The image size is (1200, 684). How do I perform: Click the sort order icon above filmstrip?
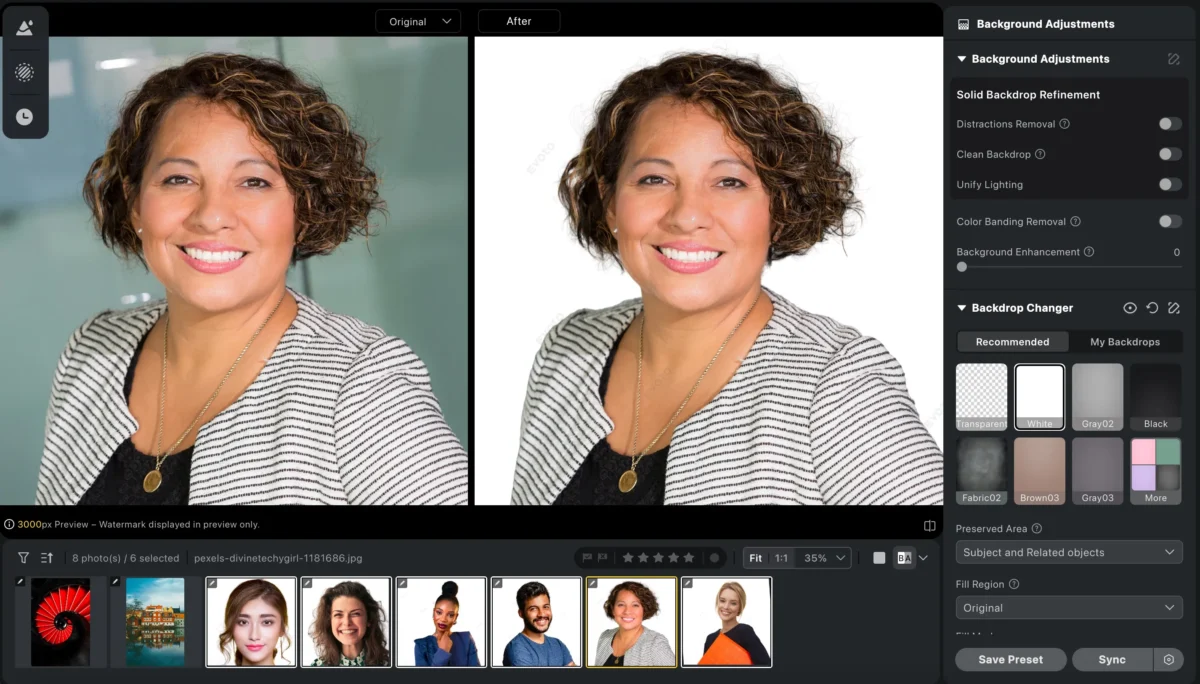[x=47, y=558]
